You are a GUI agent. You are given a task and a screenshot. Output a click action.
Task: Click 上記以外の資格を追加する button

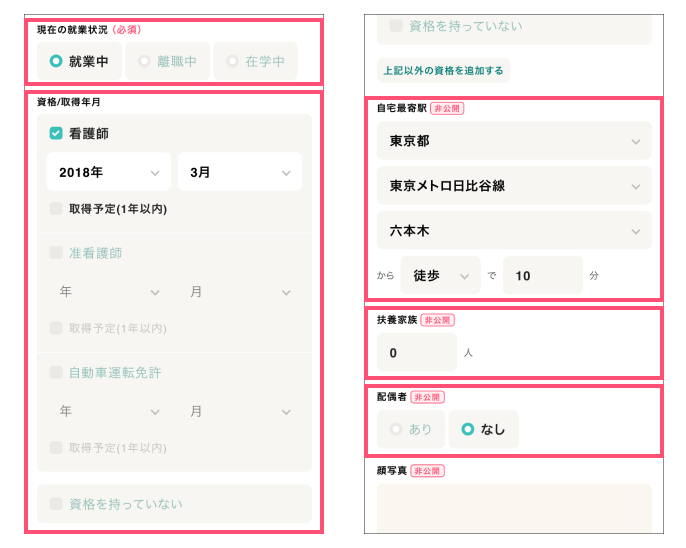(x=443, y=71)
